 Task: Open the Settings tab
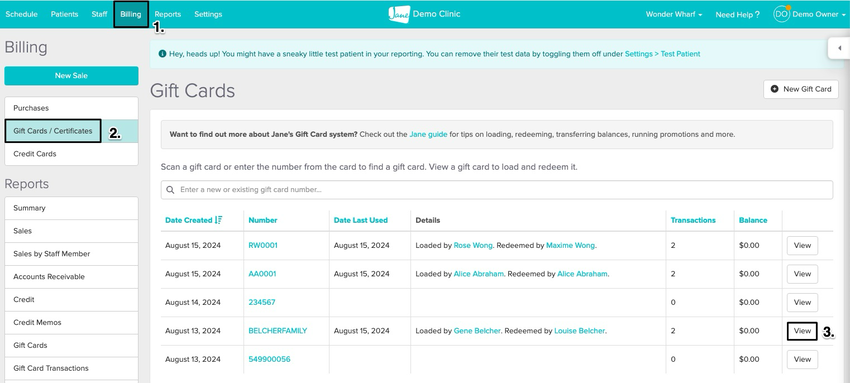208,14
